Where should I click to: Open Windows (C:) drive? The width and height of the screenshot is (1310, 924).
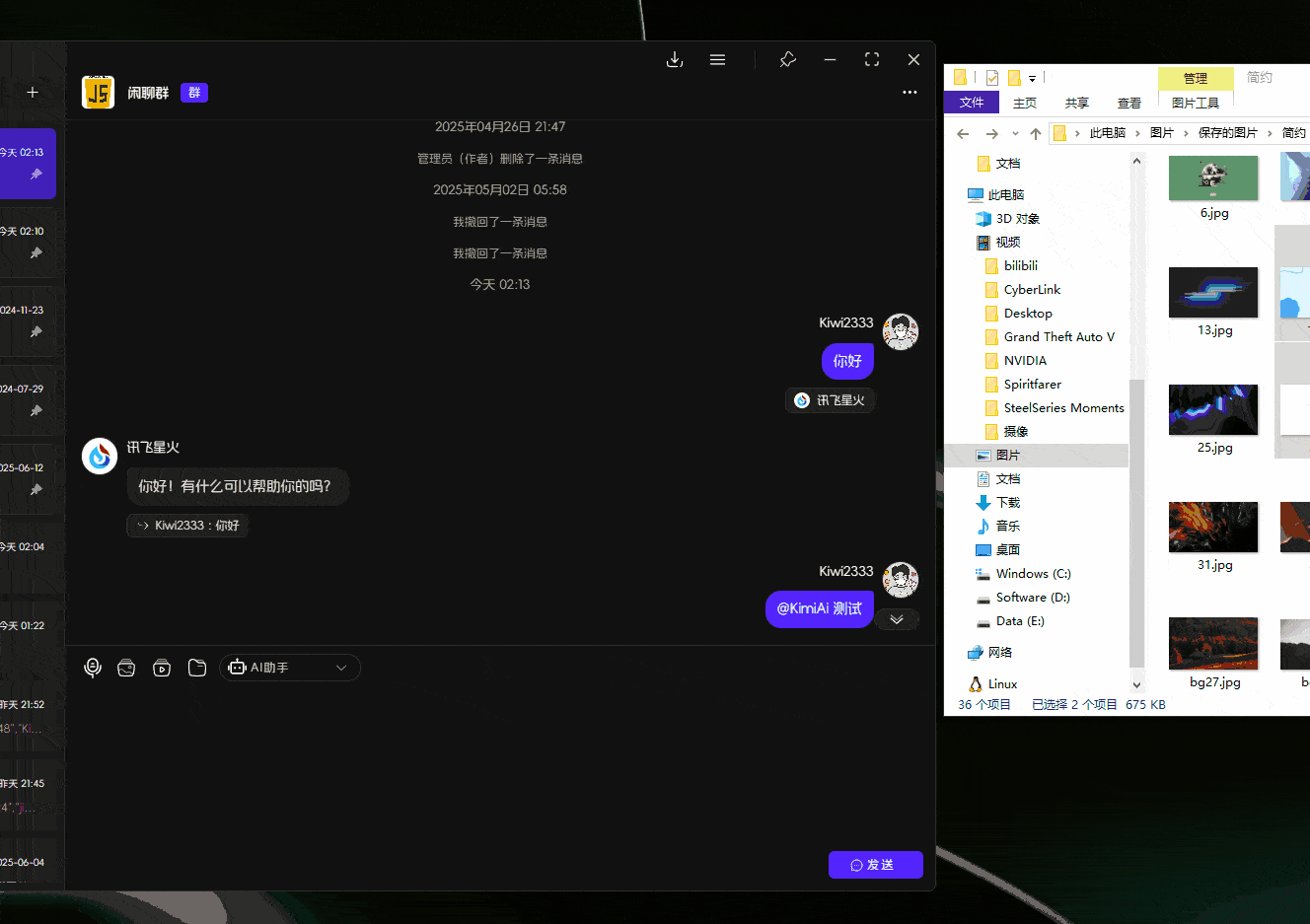pos(1033,574)
